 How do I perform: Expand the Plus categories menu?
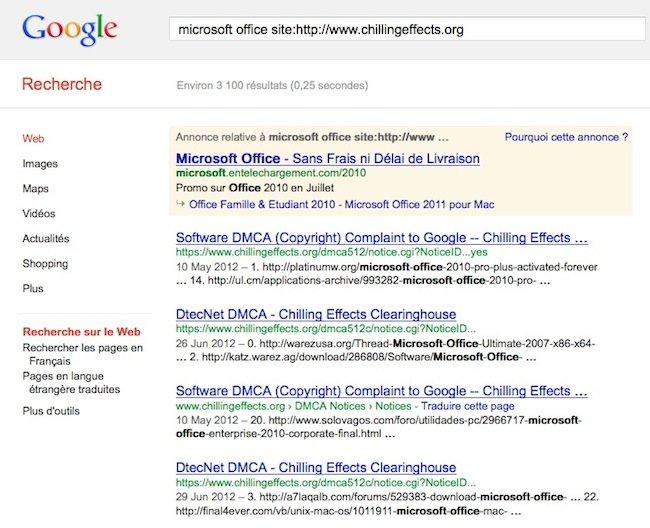(33, 288)
